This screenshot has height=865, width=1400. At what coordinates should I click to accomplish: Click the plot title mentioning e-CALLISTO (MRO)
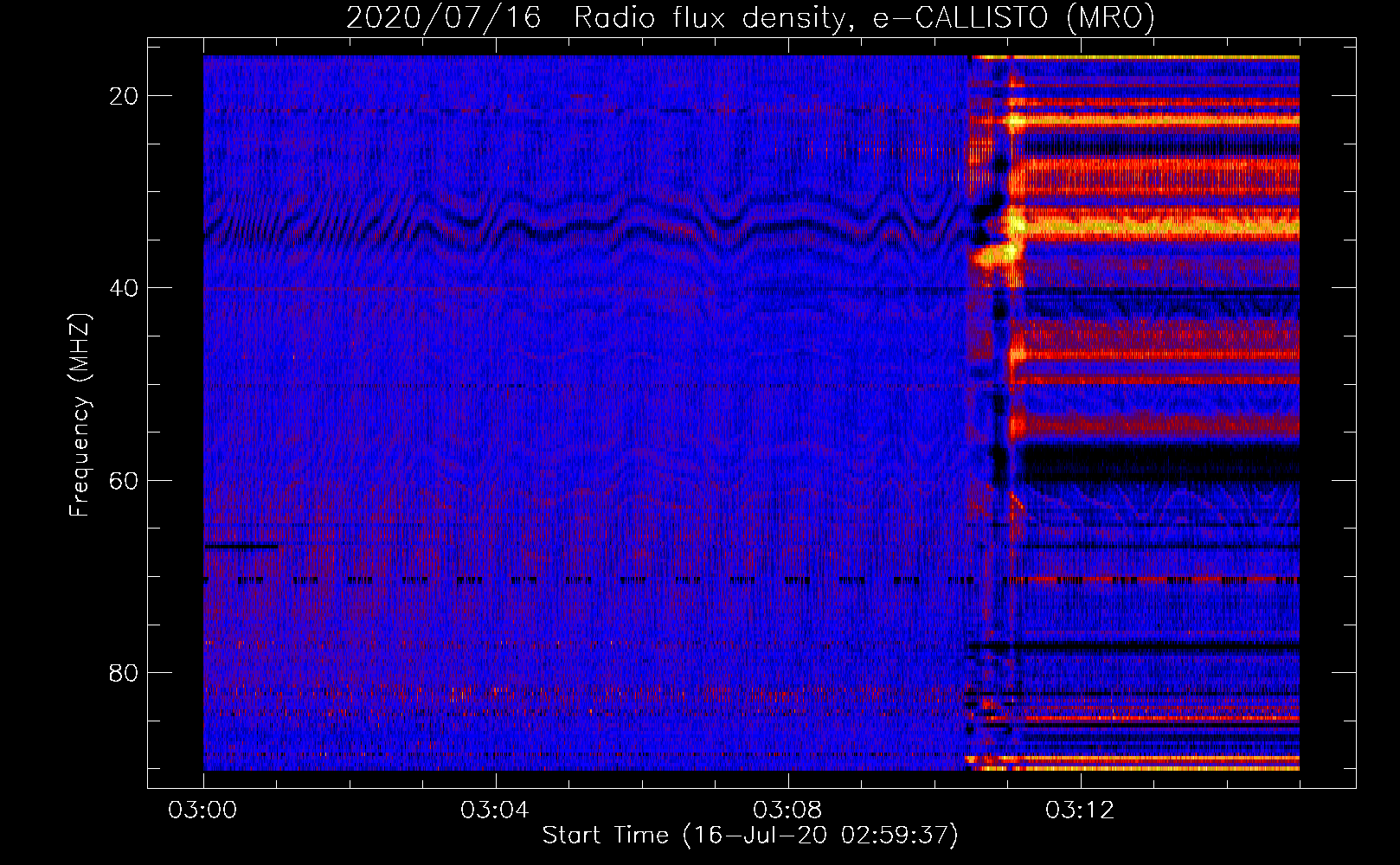750,18
